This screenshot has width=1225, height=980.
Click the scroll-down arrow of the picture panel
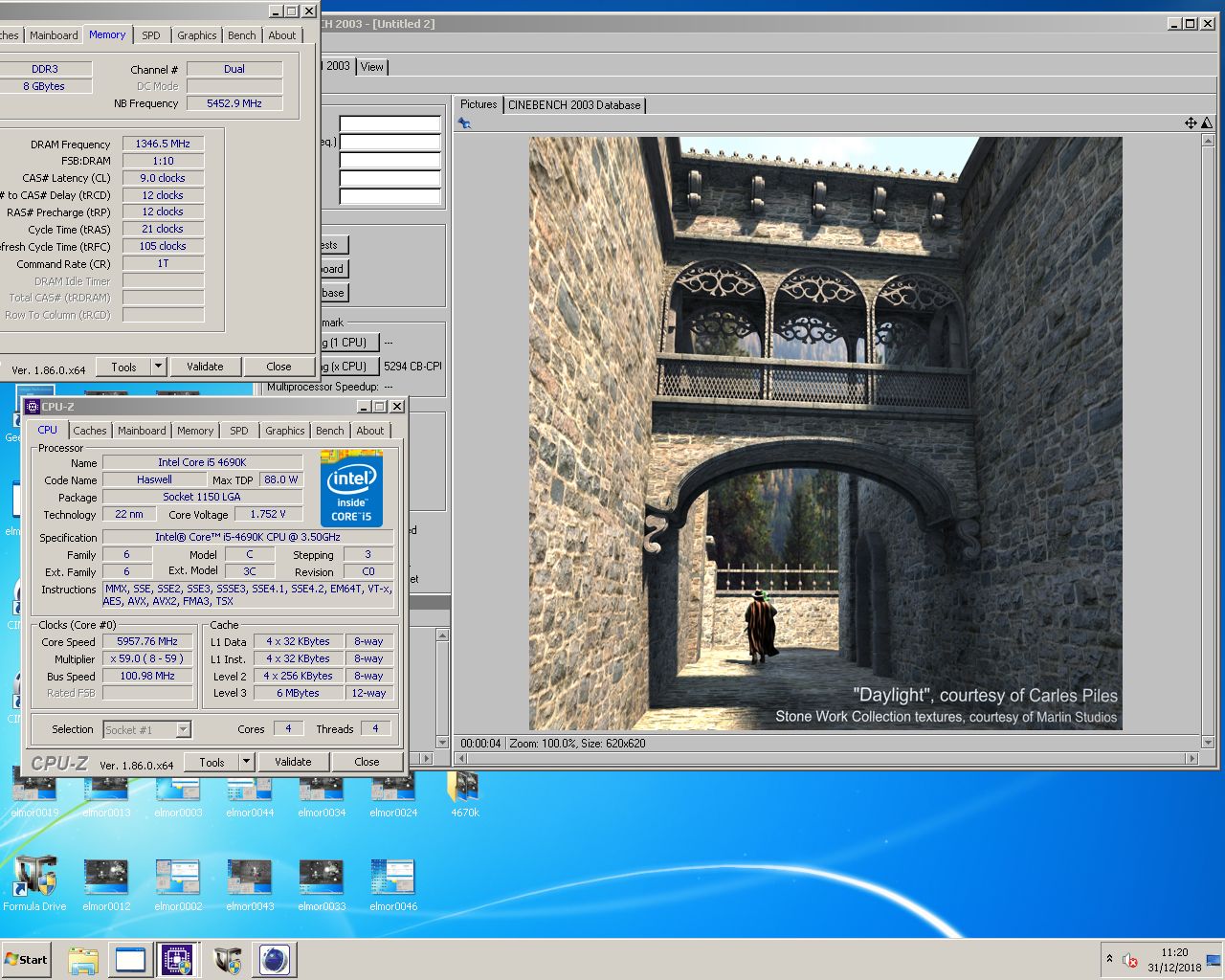click(x=1207, y=743)
